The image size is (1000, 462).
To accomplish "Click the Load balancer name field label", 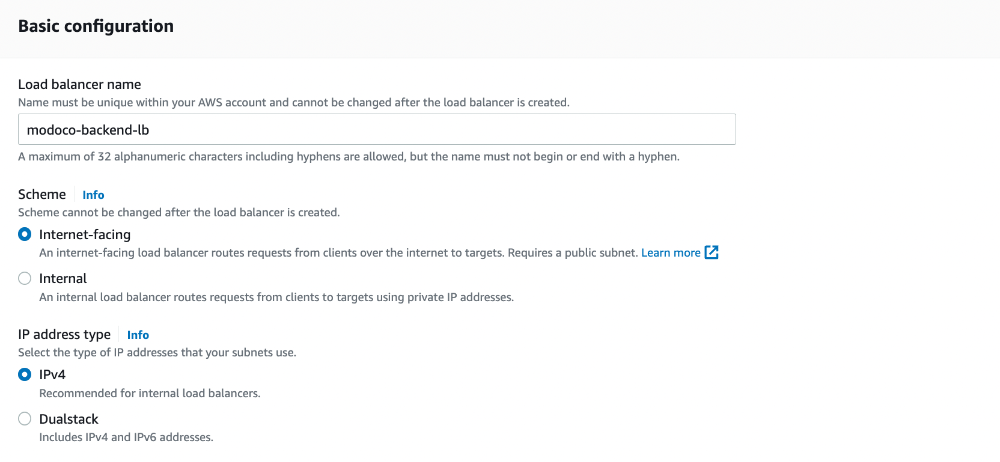I will (80, 84).
